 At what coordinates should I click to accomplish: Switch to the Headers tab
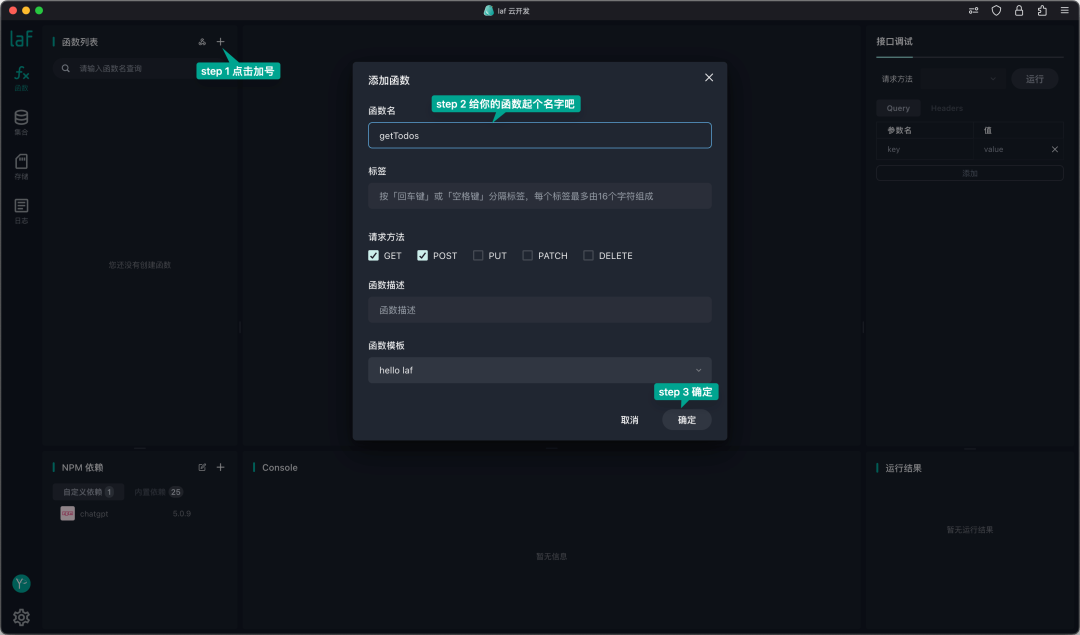pyautogui.click(x=946, y=108)
